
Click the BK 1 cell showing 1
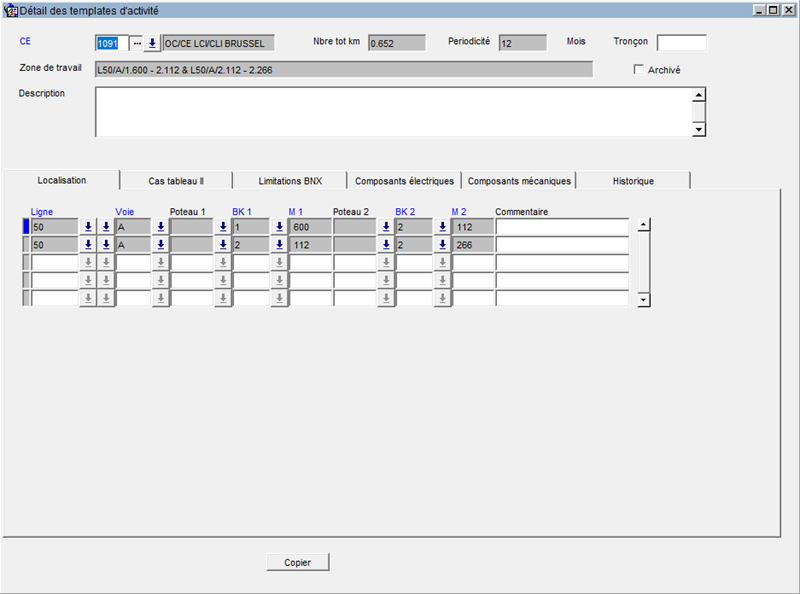(x=251, y=227)
